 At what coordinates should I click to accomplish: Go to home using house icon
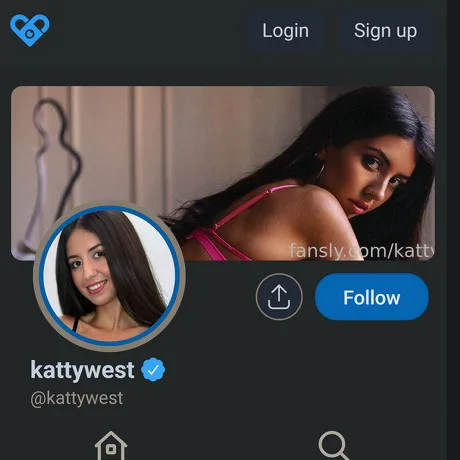click(x=111, y=446)
